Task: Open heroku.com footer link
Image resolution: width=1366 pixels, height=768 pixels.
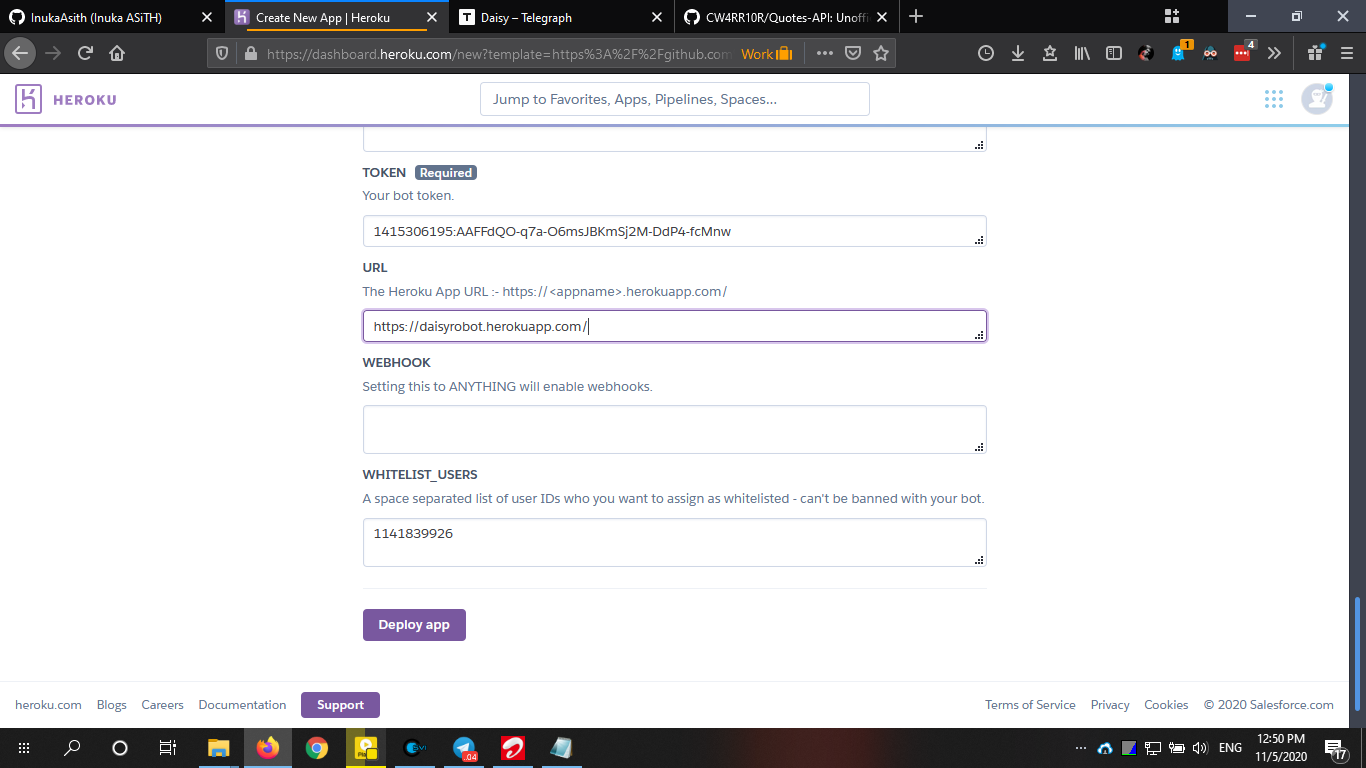Action: tap(48, 705)
